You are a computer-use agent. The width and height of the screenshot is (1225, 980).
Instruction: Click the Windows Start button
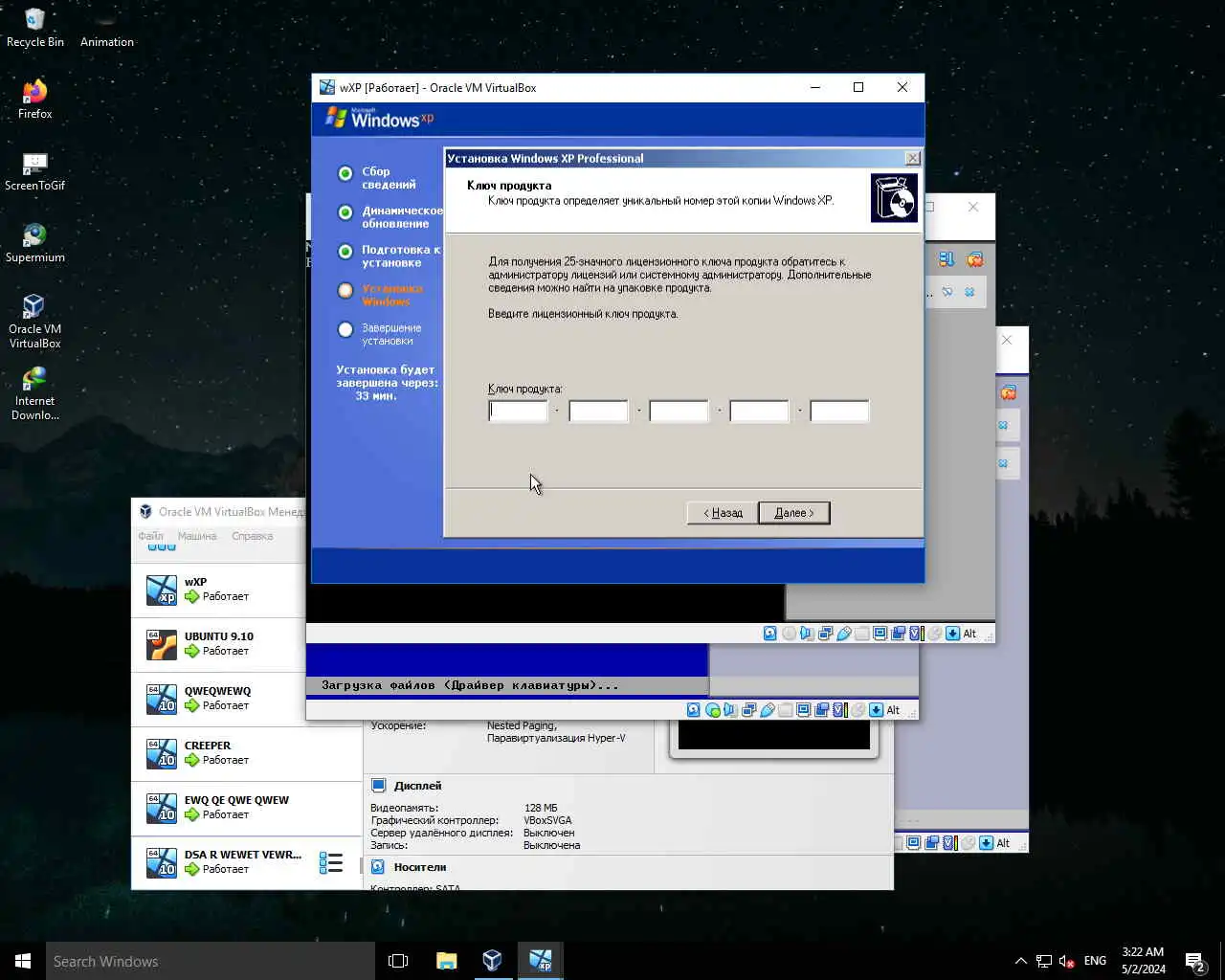23,961
